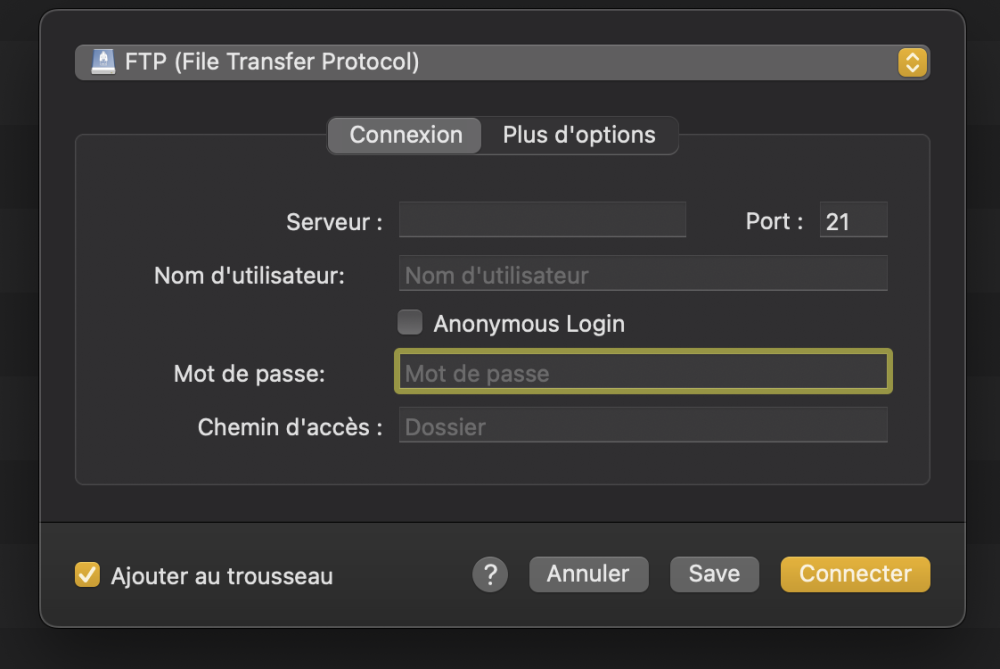The height and width of the screenshot is (669, 1000).
Task: Click the Serveur label text
Action: 334,222
